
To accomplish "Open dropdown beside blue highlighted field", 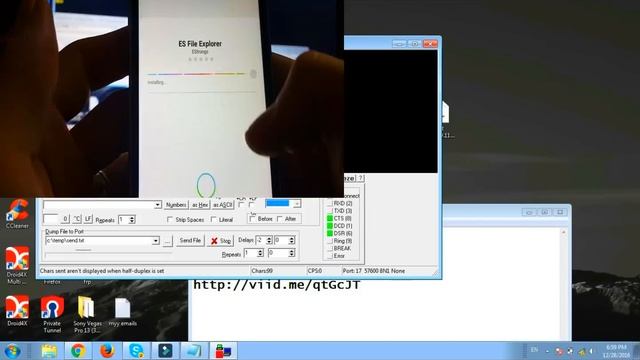I will point(297,203).
